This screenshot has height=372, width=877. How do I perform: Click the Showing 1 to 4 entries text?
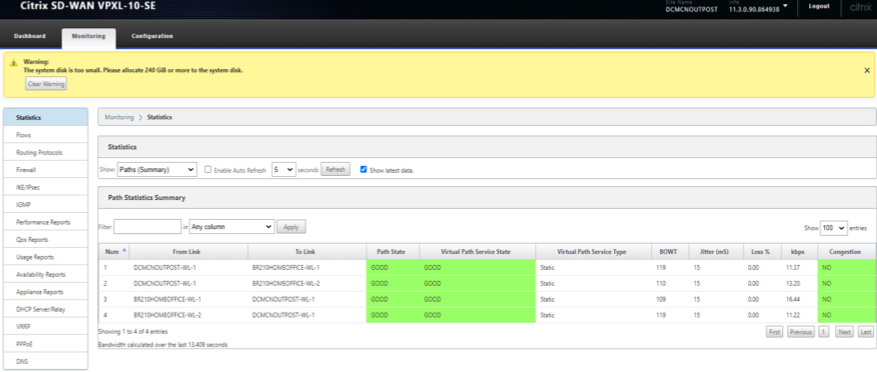[x=133, y=332]
